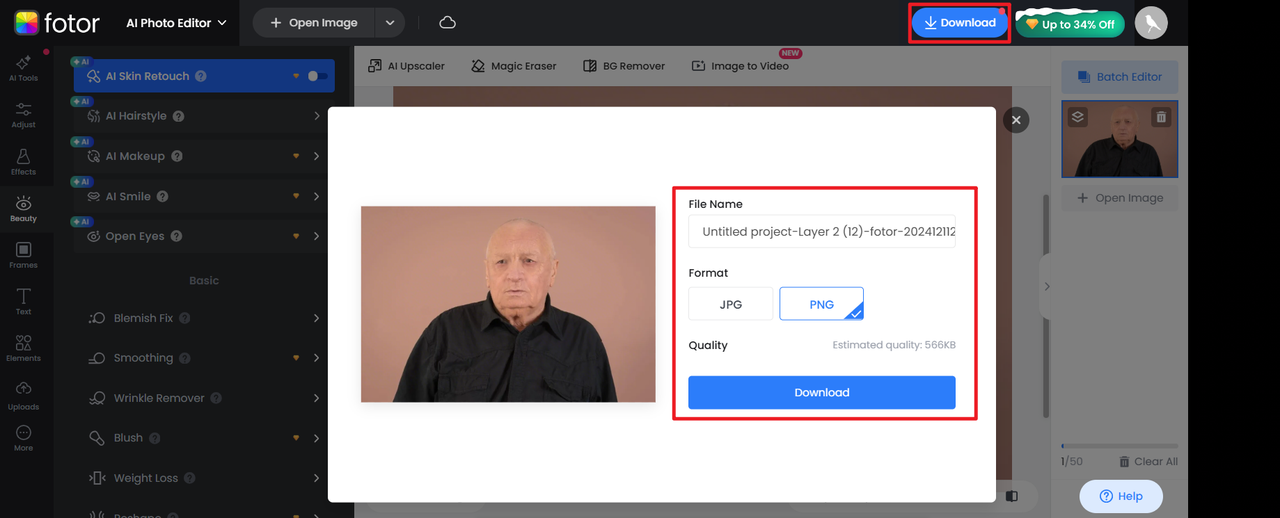
Task: Collapse the right panel arrow
Action: tap(1047, 286)
